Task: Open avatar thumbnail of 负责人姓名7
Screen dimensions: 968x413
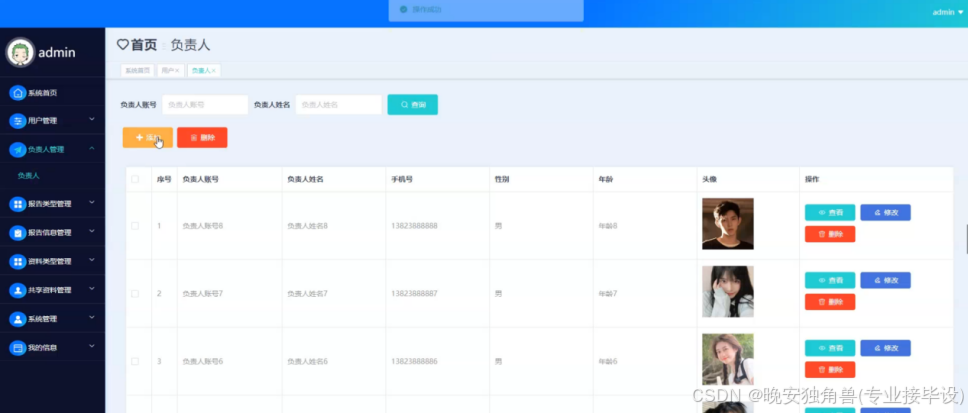Action: 728,291
